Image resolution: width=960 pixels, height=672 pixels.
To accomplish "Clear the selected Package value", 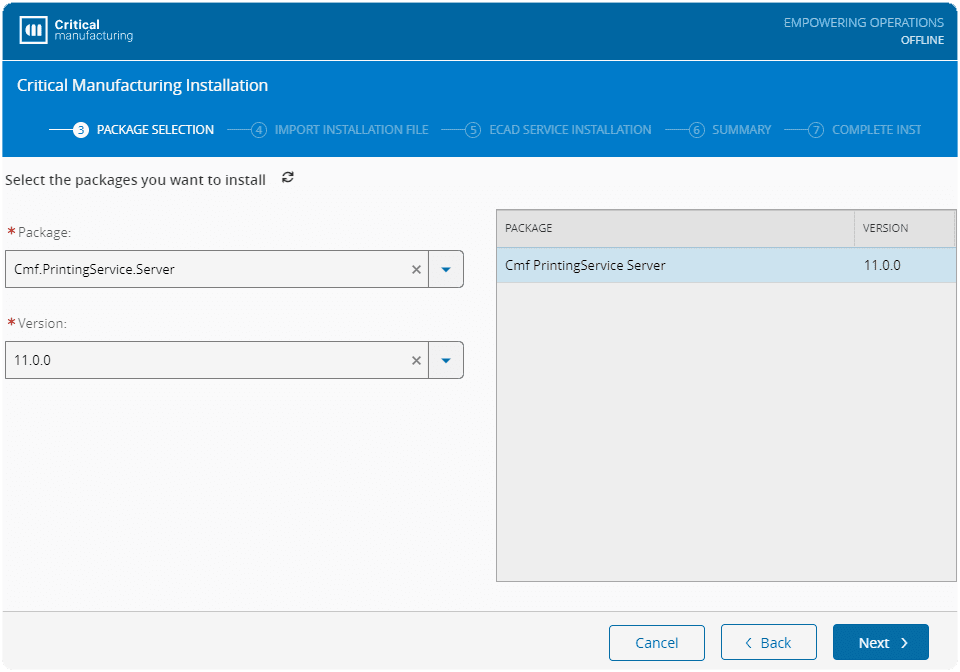I will click(x=416, y=269).
